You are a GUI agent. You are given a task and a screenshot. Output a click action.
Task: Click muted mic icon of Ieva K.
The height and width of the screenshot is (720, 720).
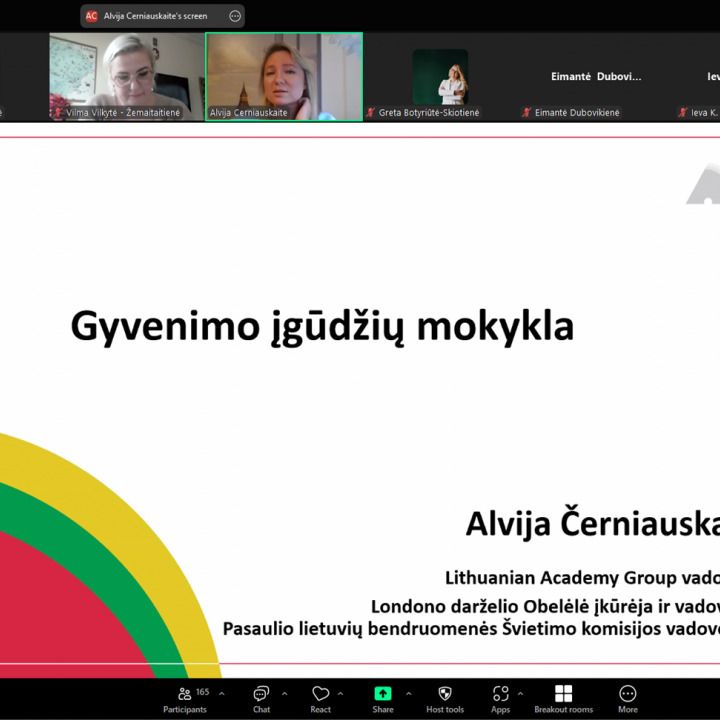click(683, 112)
